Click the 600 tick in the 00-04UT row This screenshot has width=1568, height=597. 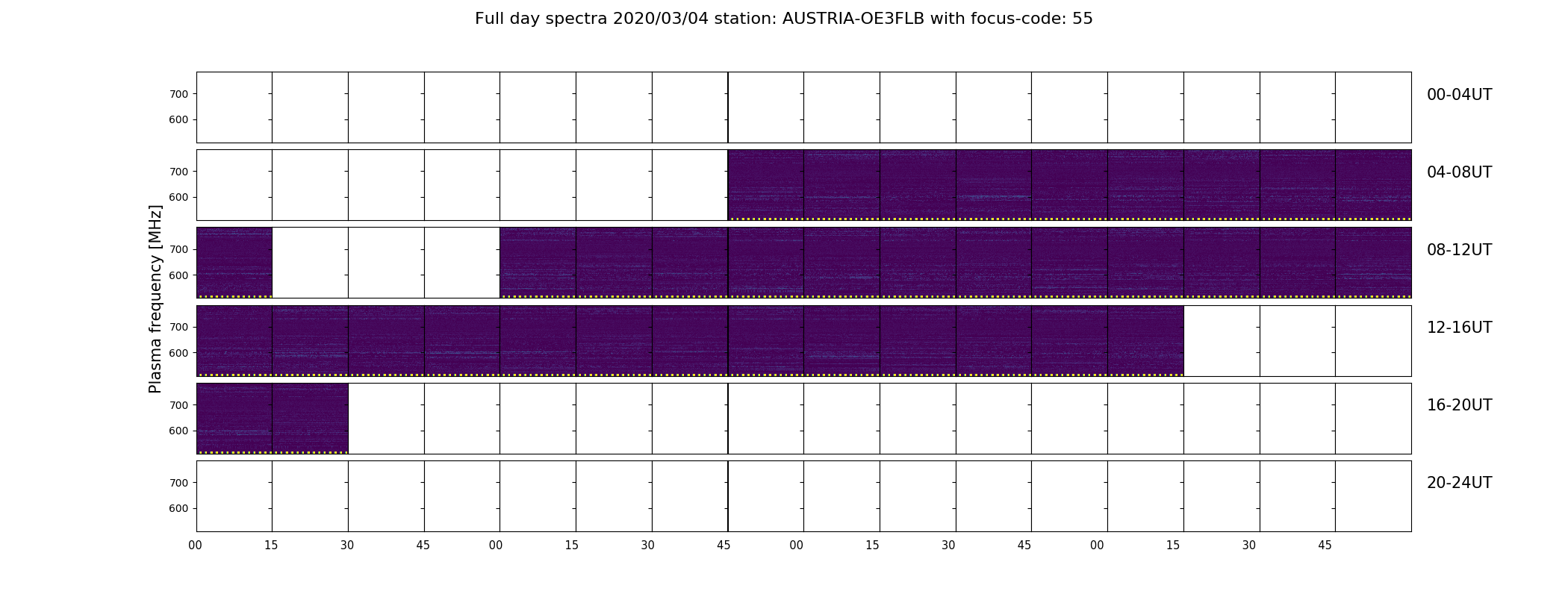(178, 120)
